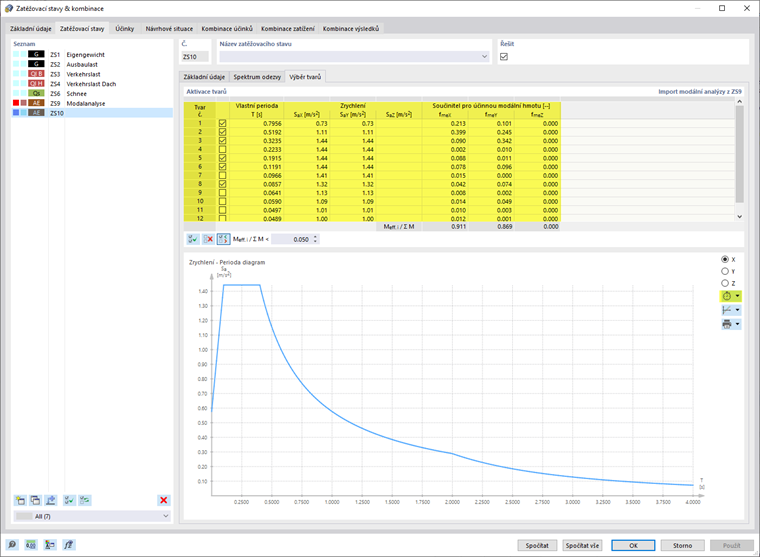Viewport: 760px width, 557px height.
Task: Click Import modální analýzy z ZS9 link
Action: (699, 92)
